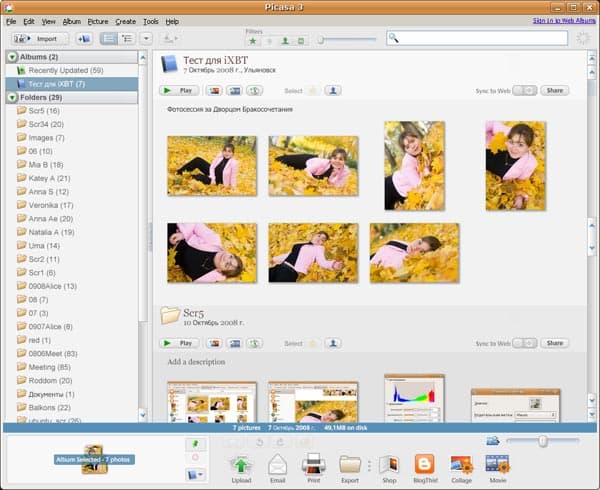Click the Movie icon in the bottom bar
600x490 pixels.
(x=497, y=469)
